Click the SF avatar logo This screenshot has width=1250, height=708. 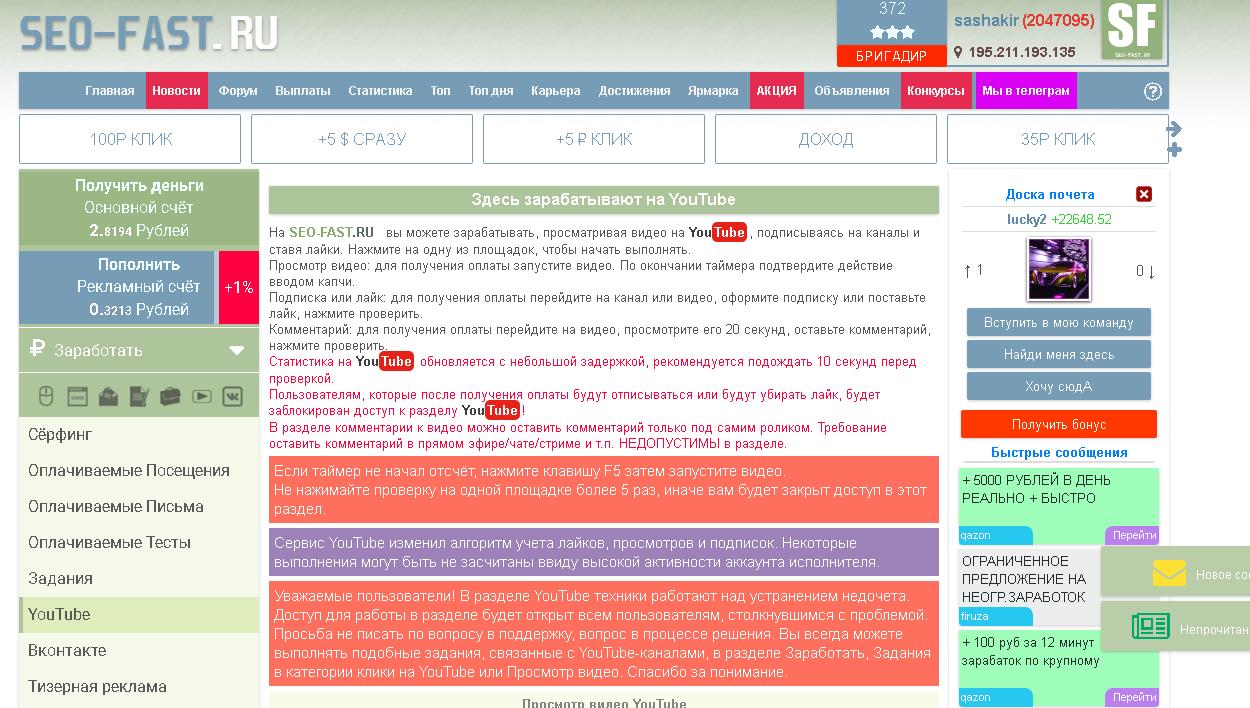click(1132, 30)
